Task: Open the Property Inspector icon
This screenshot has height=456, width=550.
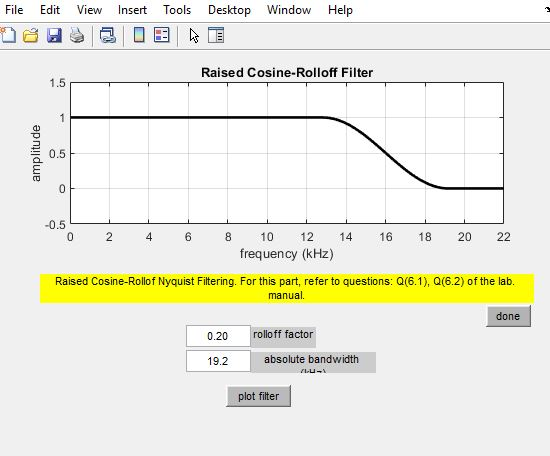Action: point(216,35)
